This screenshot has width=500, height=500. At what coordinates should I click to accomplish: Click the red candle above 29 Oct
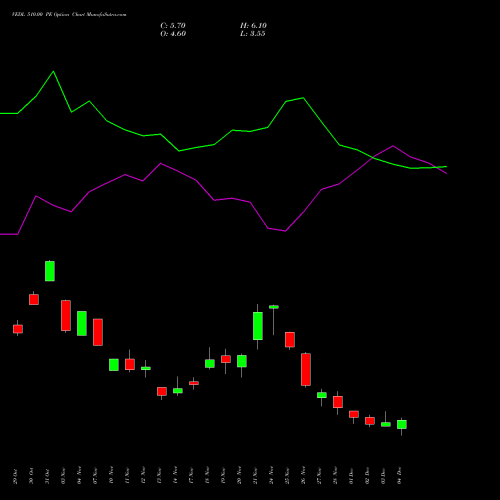18,329
